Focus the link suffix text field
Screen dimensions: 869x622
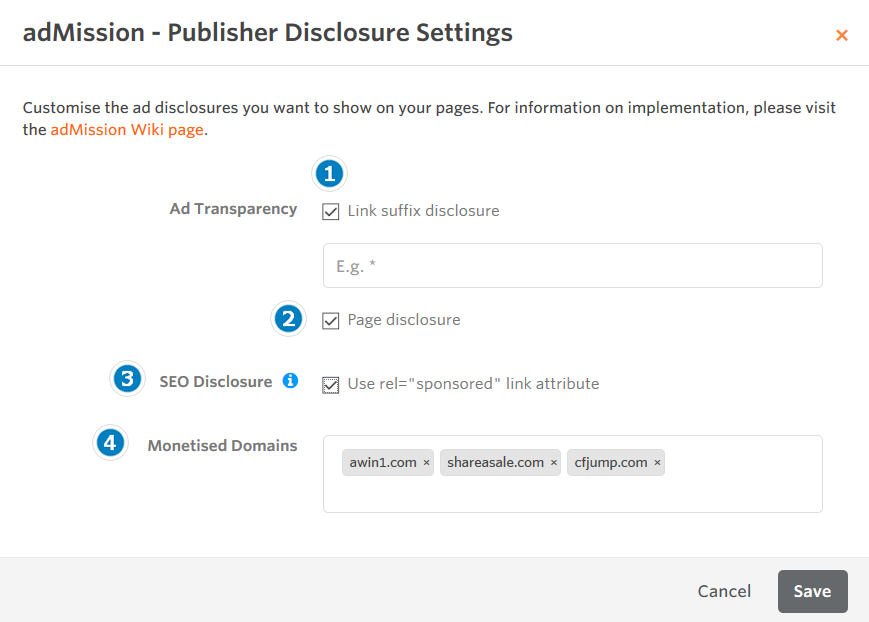(x=572, y=266)
